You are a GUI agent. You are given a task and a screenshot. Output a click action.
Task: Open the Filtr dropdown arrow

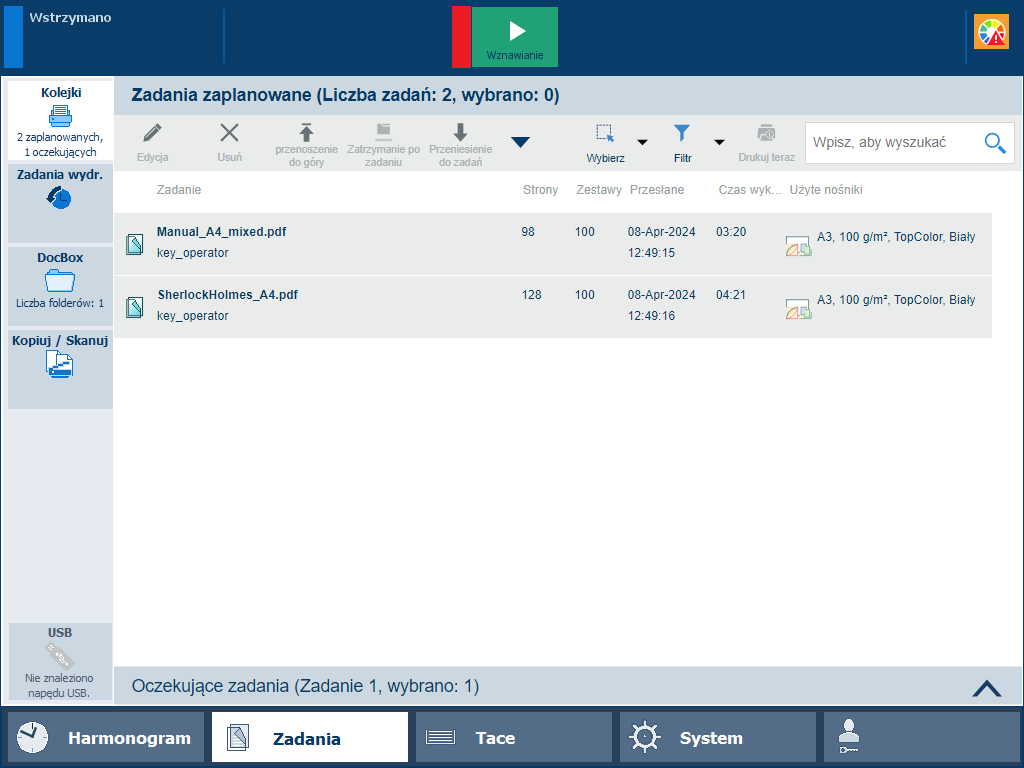[x=719, y=142]
